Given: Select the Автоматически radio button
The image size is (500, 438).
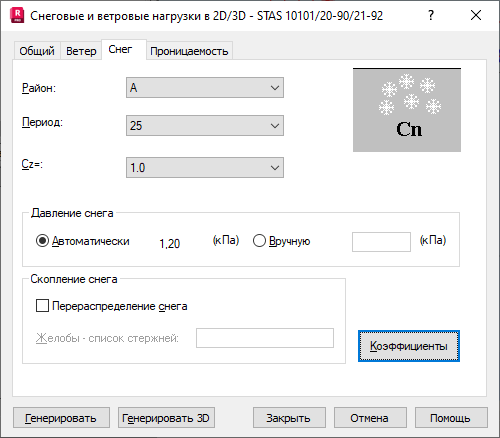Looking at the screenshot, I should 42,241.
